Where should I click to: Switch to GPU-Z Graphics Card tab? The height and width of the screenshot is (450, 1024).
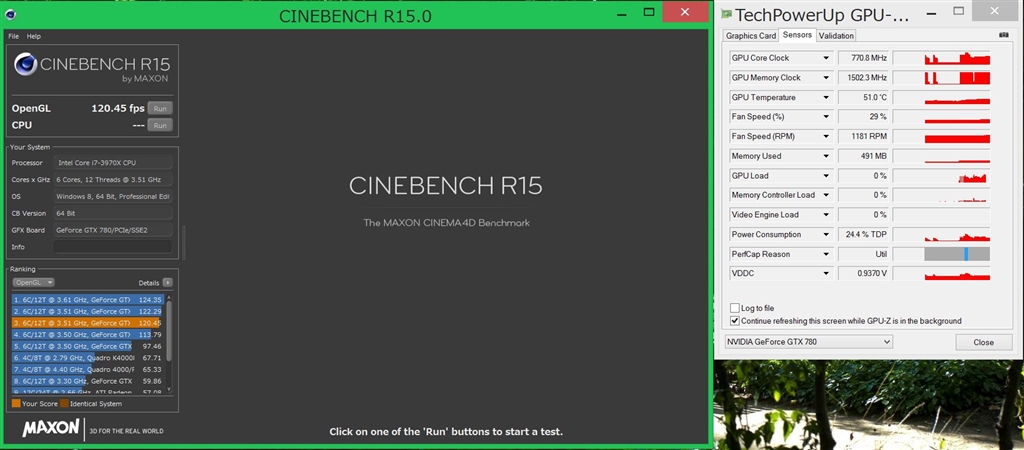751,36
